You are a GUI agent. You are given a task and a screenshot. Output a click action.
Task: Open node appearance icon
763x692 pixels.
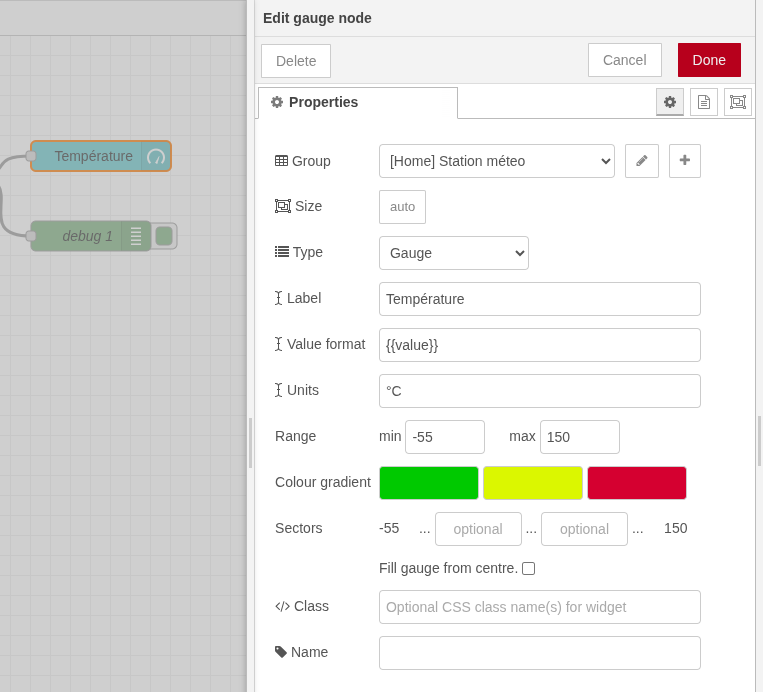click(x=738, y=102)
